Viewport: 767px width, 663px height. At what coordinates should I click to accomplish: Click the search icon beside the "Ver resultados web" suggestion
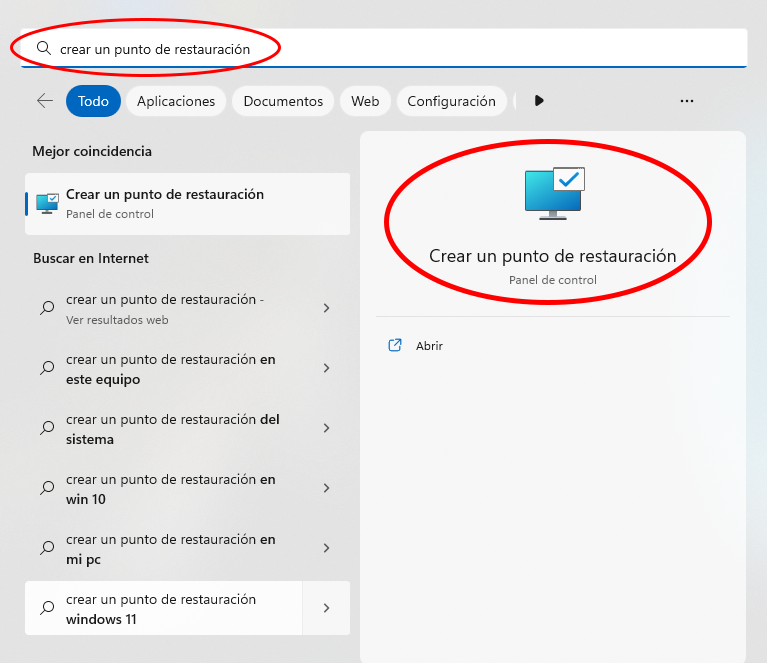point(47,309)
